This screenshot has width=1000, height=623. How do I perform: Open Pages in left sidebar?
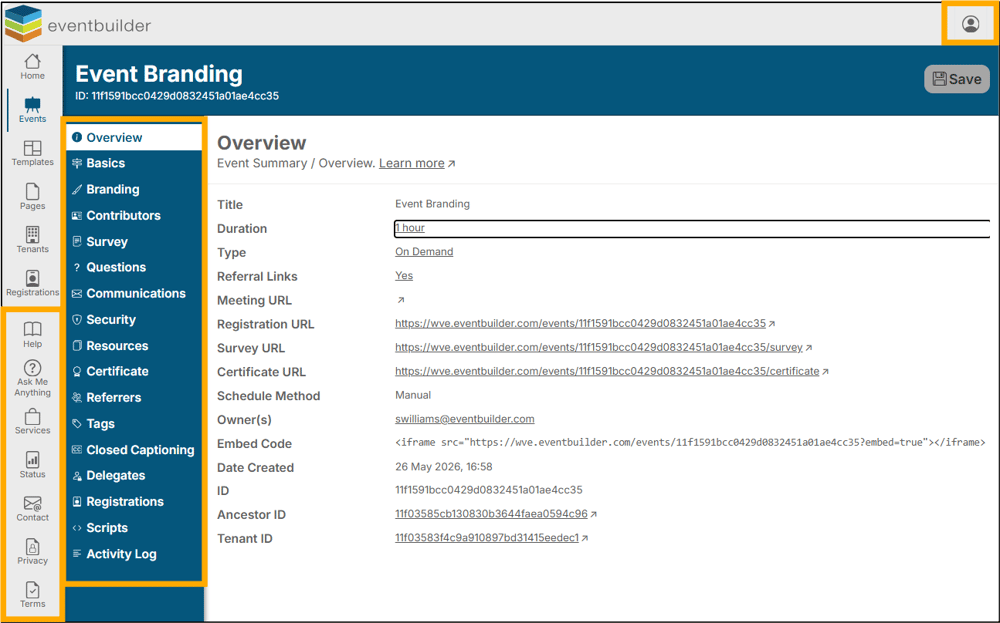tap(33, 197)
